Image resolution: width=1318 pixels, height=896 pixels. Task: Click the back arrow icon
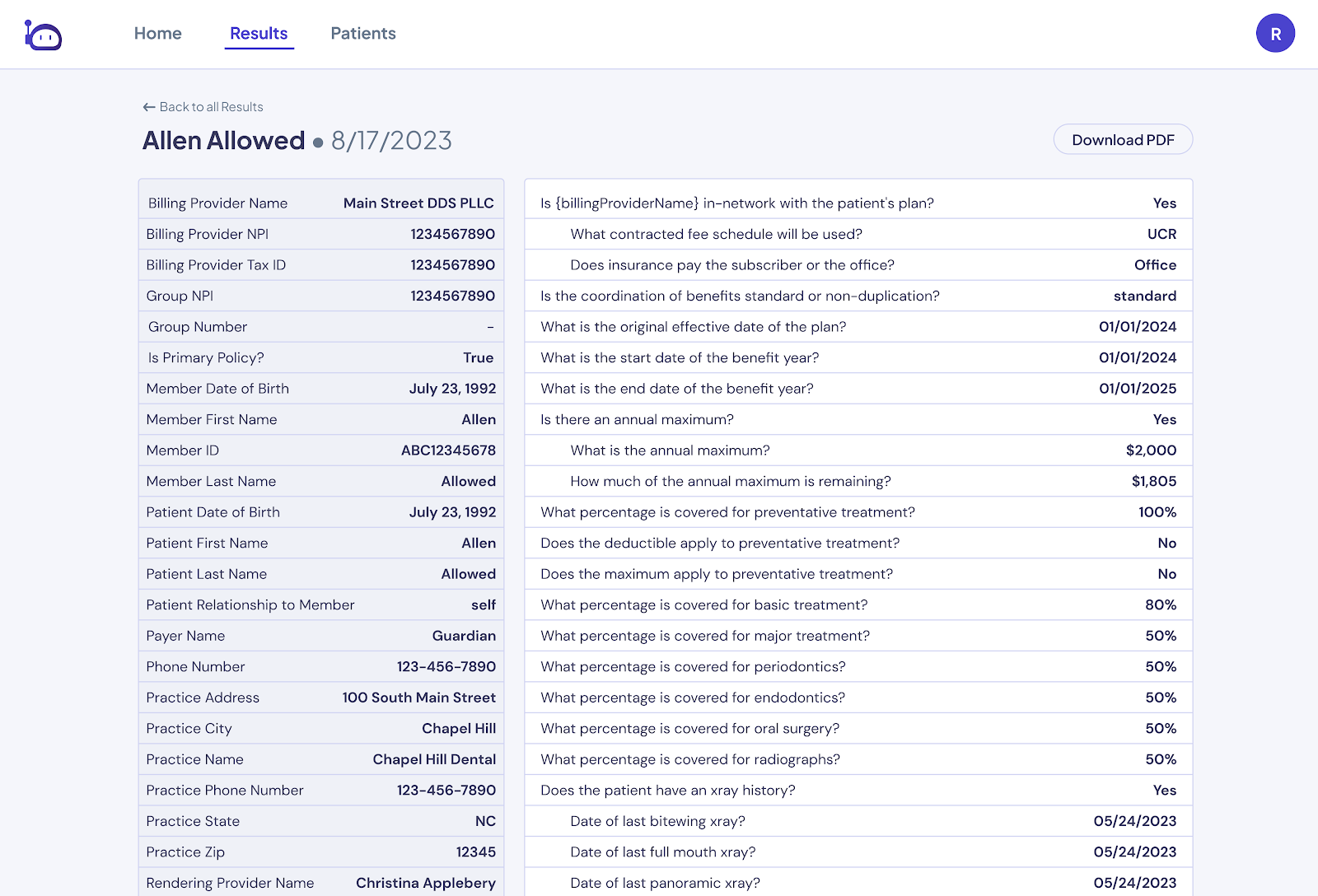(149, 107)
